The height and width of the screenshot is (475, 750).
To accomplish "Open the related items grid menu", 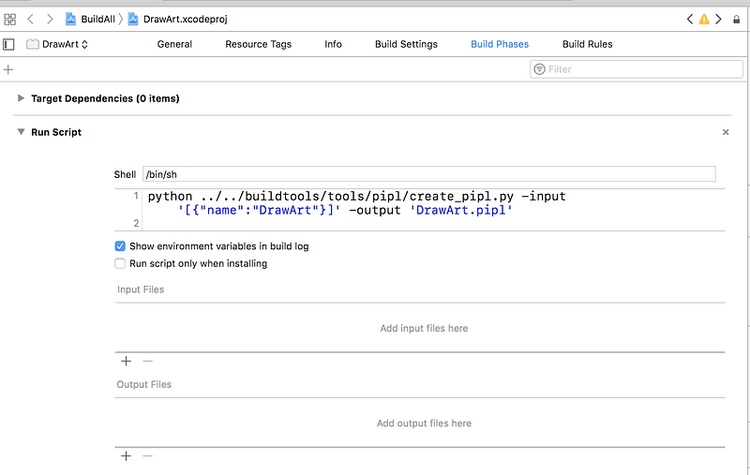I will pos(10,19).
